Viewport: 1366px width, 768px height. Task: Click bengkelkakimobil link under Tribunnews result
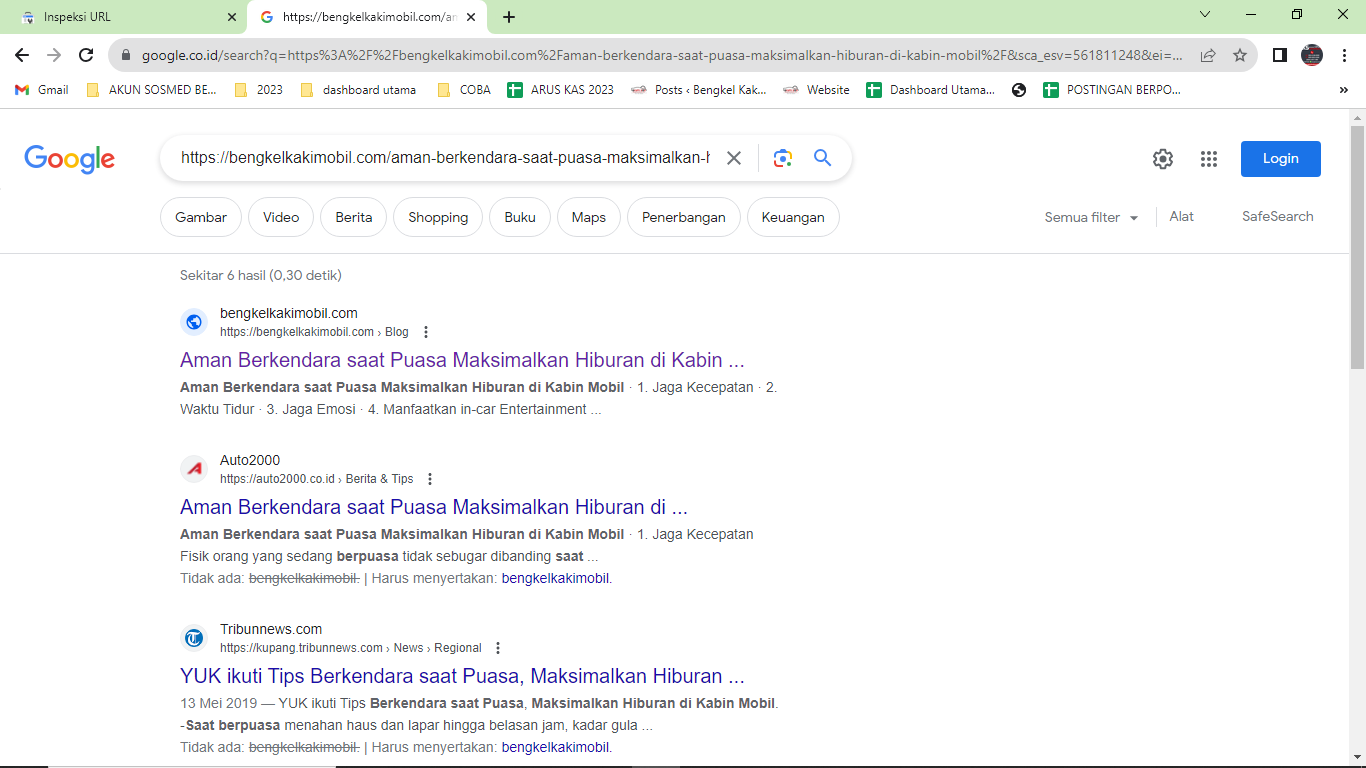(x=555, y=747)
